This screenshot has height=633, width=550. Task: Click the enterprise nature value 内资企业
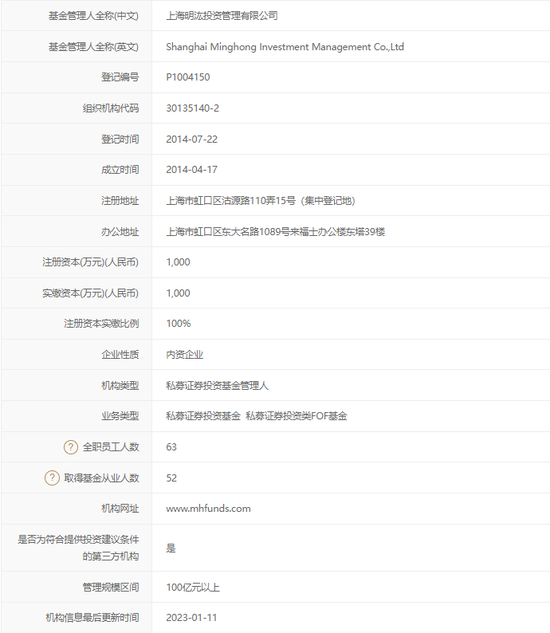click(x=184, y=354)
